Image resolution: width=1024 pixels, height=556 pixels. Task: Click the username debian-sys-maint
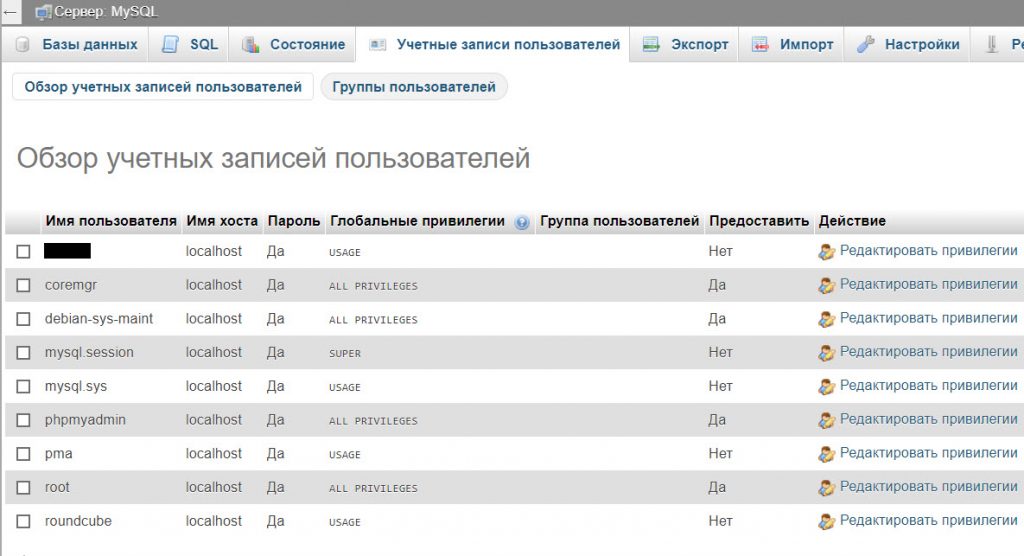99,319
